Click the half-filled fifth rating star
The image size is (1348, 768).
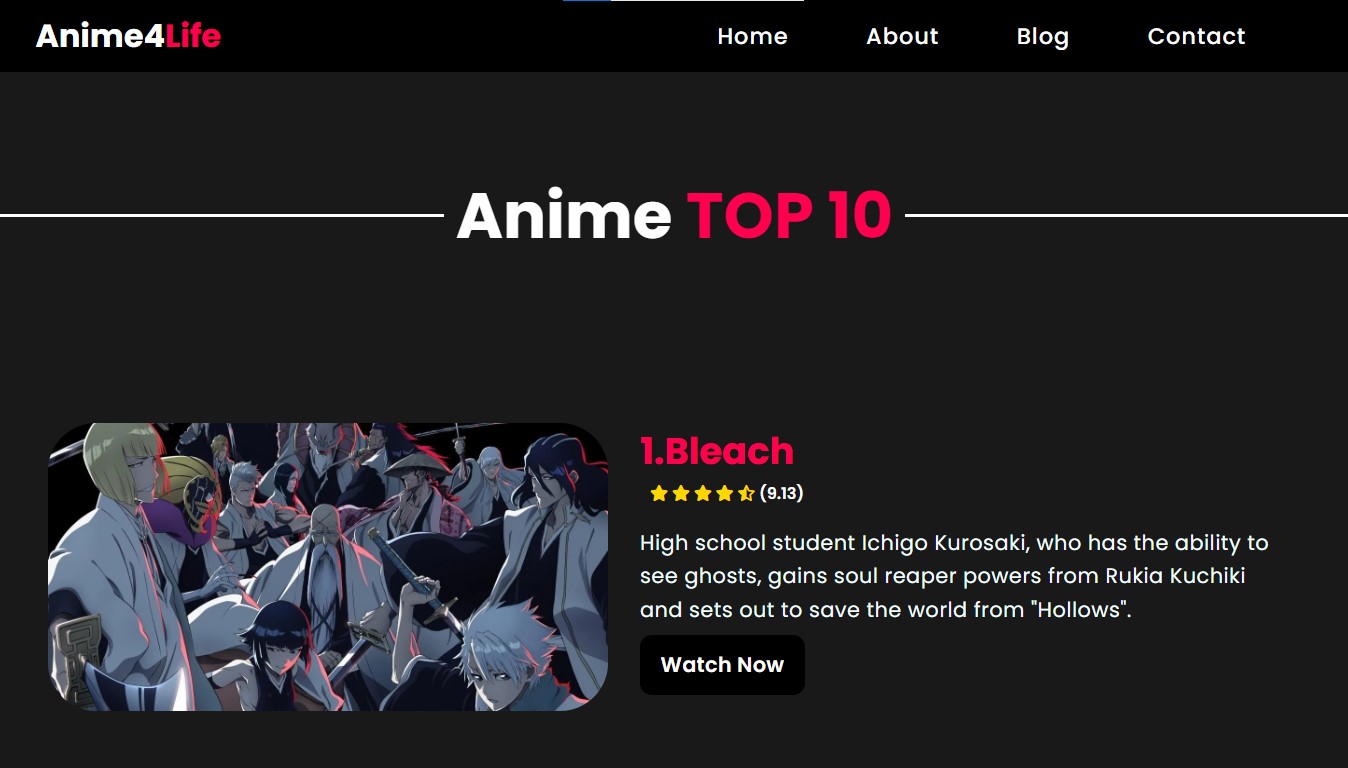(x=746, y=493)
